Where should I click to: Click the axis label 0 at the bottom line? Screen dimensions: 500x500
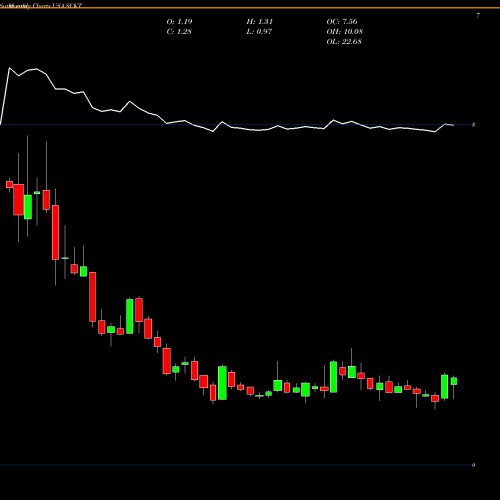pos(473,465)
